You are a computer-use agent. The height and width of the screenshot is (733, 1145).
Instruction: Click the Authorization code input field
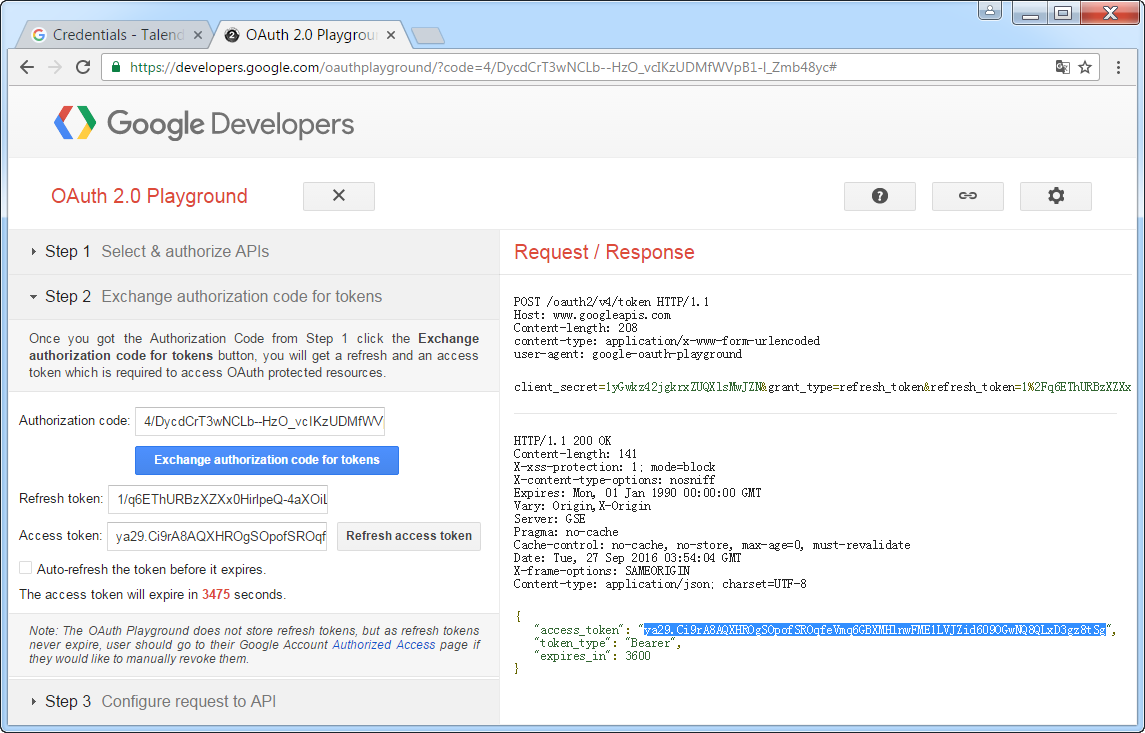pyautogui.click(x=260, y=421)
